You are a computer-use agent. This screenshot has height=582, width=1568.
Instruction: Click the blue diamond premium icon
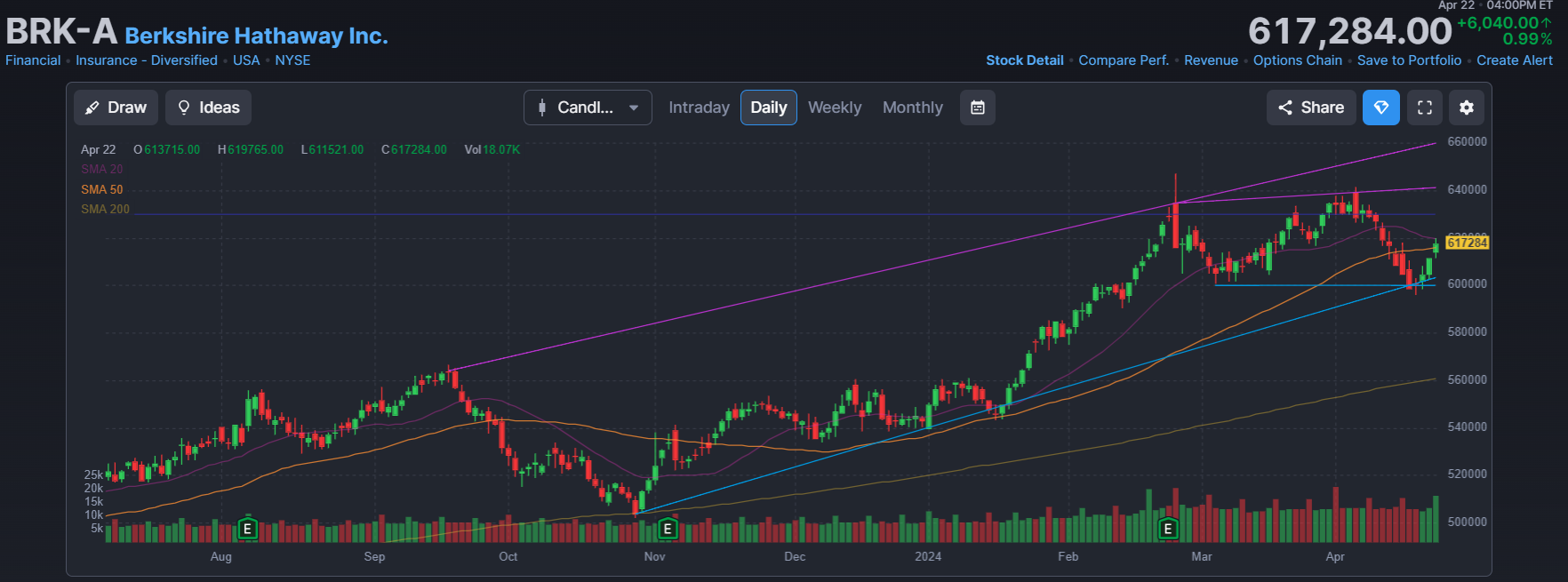1381,108
